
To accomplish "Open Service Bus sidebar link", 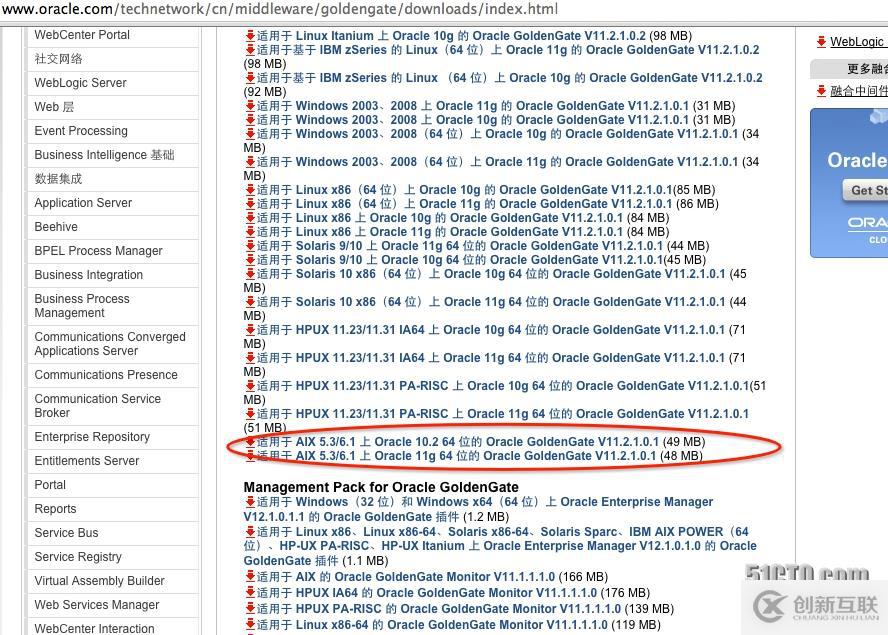I will (66, 533).
